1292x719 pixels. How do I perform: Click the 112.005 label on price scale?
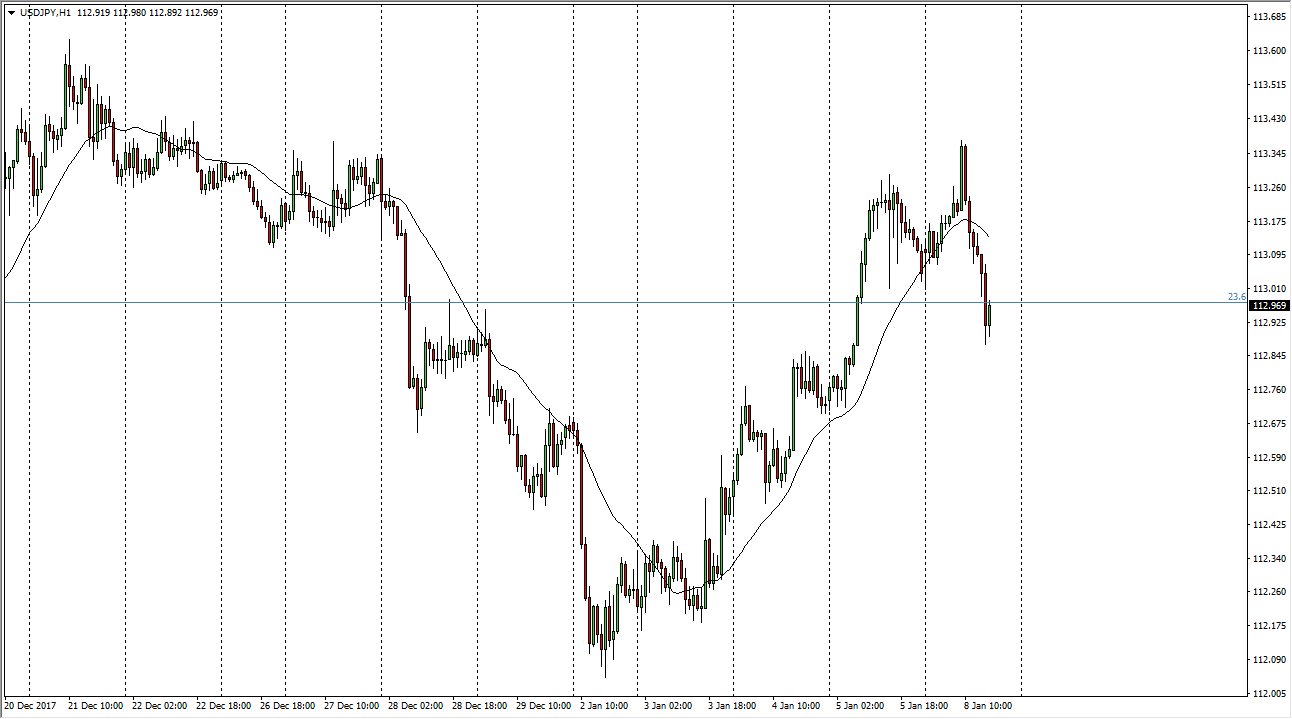click(1268, 693)
